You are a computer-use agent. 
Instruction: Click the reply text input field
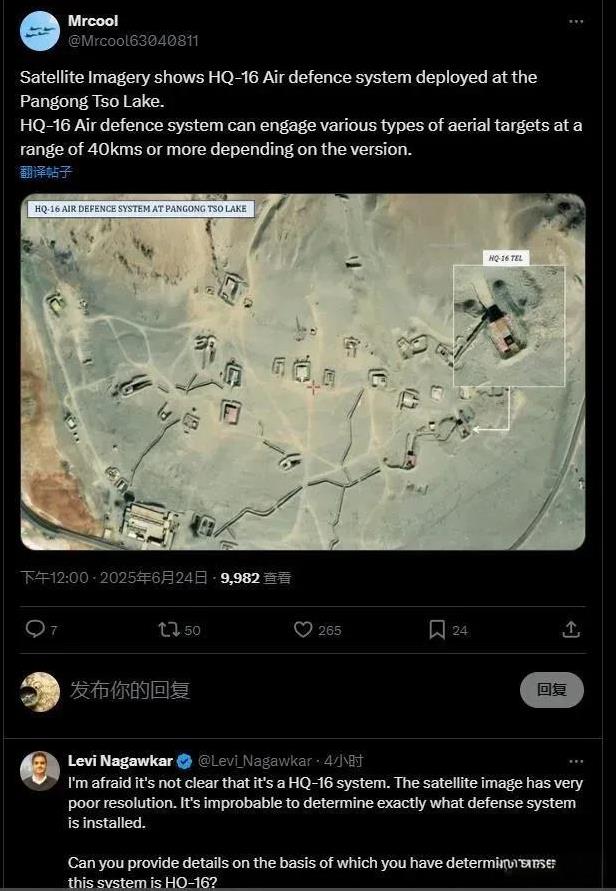[x=284, y=690]
